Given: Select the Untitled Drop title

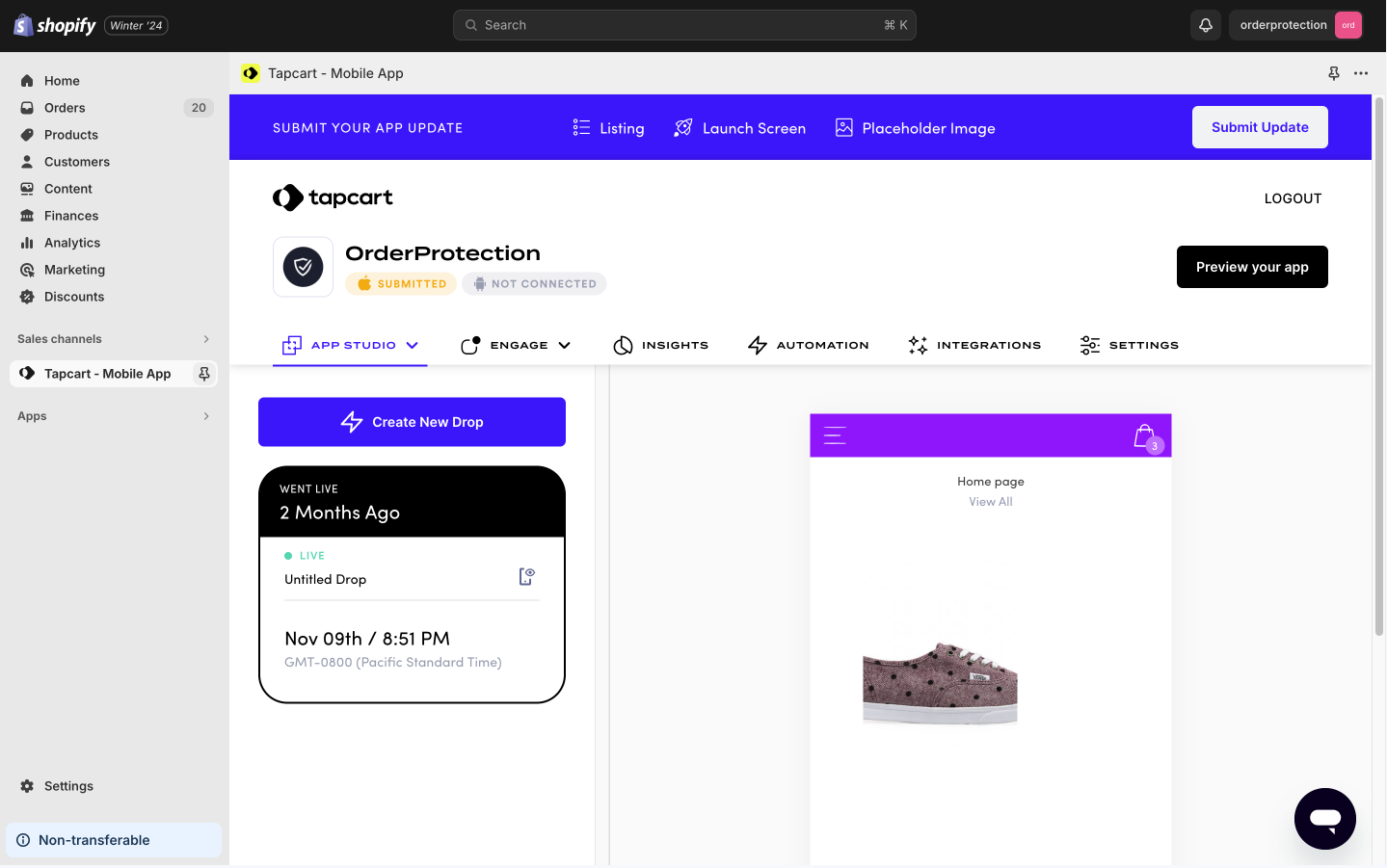Looking at the screenshot, I should [325, 579].
